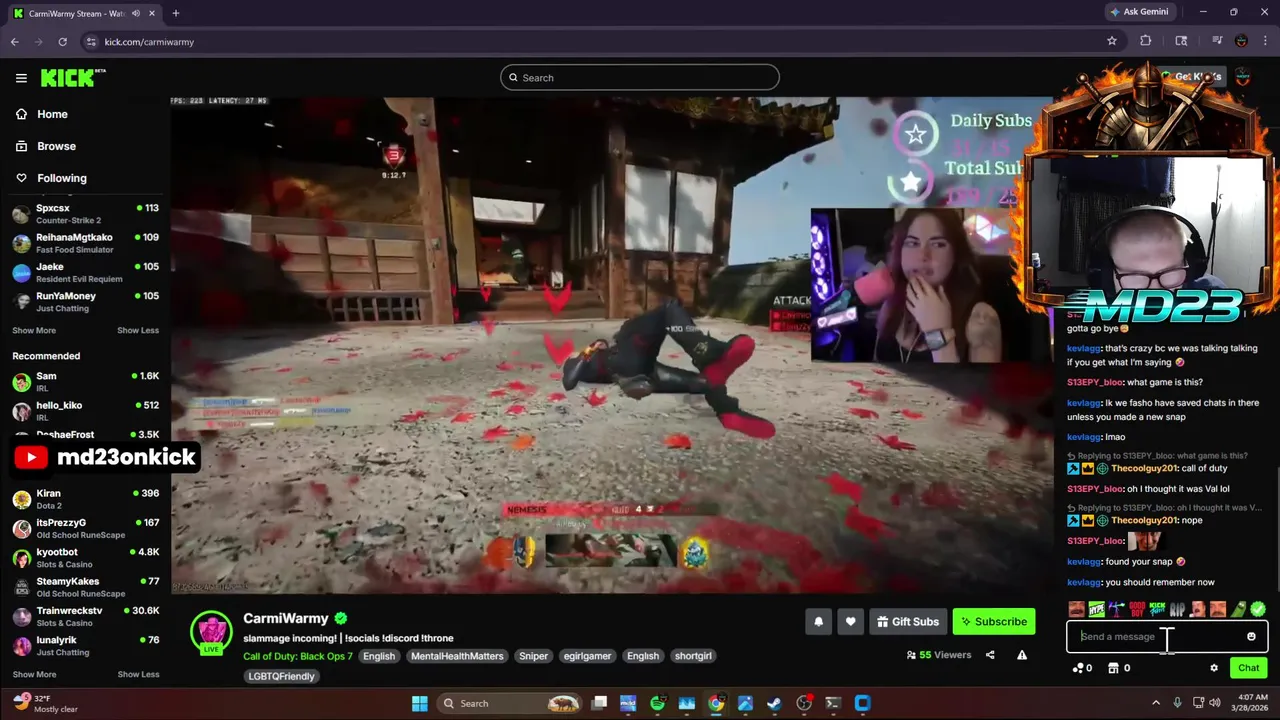Open RunYaMoney channel in sidebar

click(85, 302)
